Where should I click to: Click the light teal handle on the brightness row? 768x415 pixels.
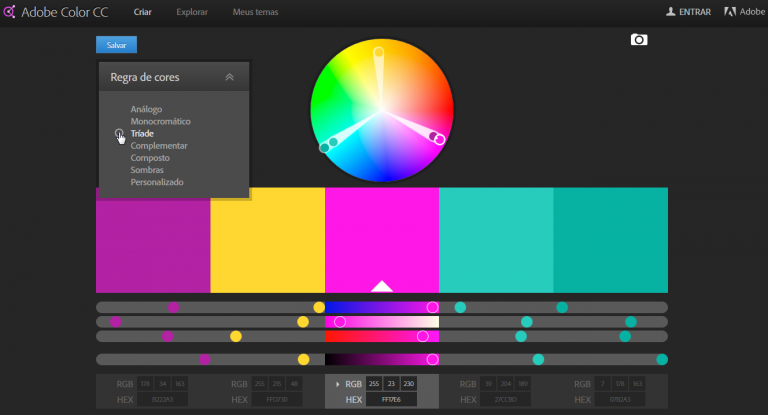pos(538,360)
